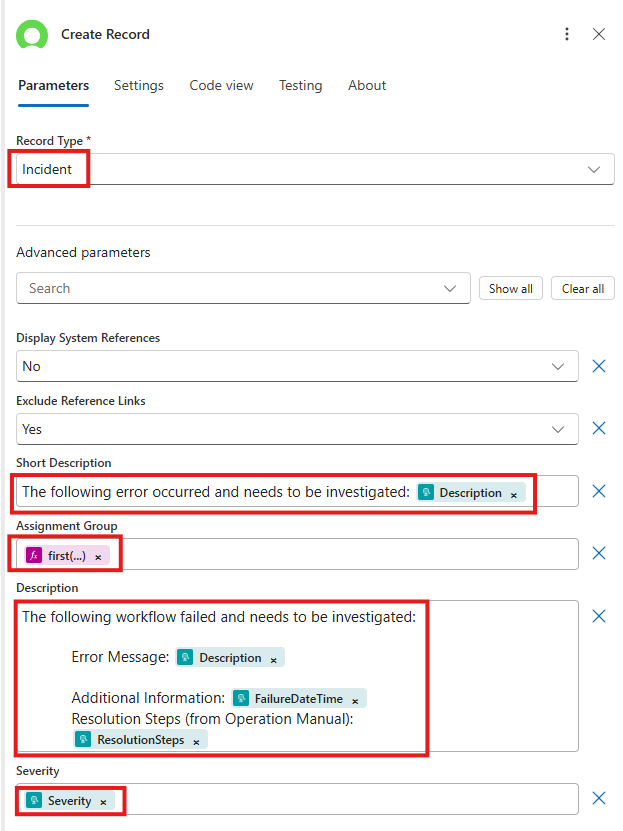Remove the FailureDateTime token from Description
The height and width of the screenshot is (831, 623).
point(355,699)
